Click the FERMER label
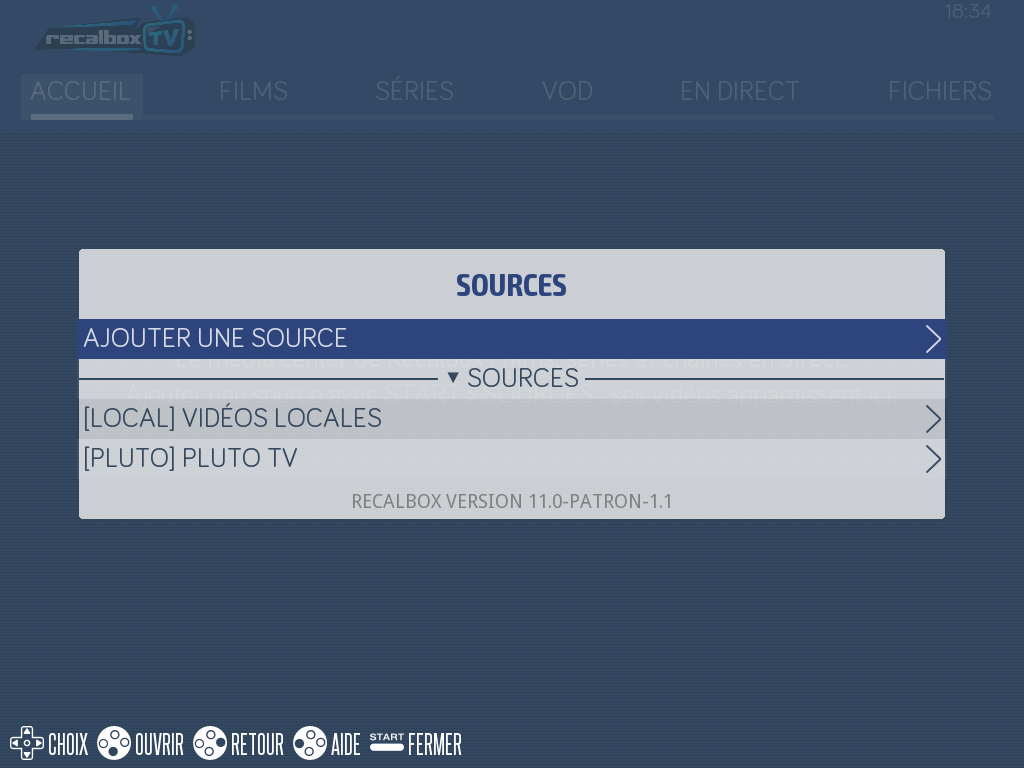The width and height of the screenshot is (1024, 768). (x=435, y=744)
